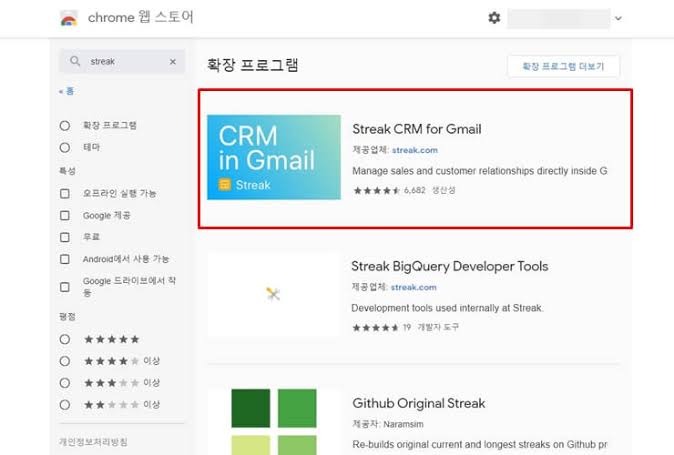674x455 pixels.
Task: Click the BigQuery Developer Tools star rating
Action: point(376,328)
